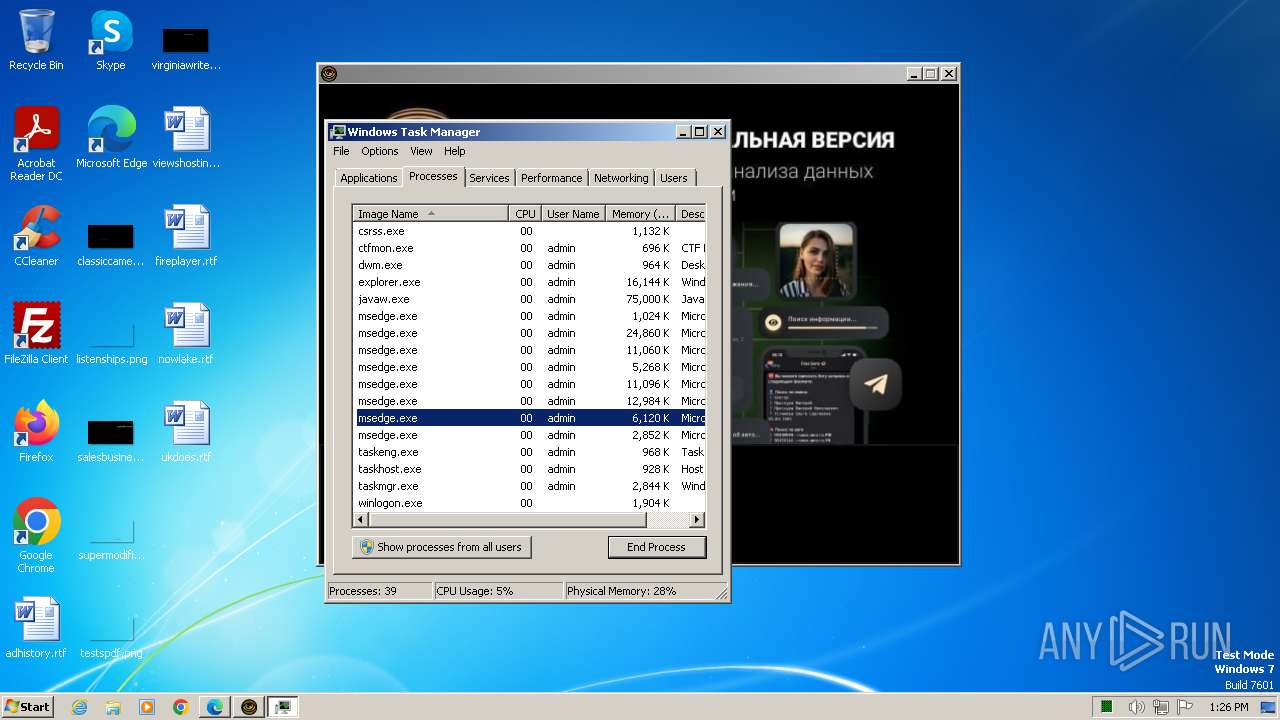1280x720 pixels.
Task: Open Internet Explorer from the taskbar
Action: tap(79, 707)
